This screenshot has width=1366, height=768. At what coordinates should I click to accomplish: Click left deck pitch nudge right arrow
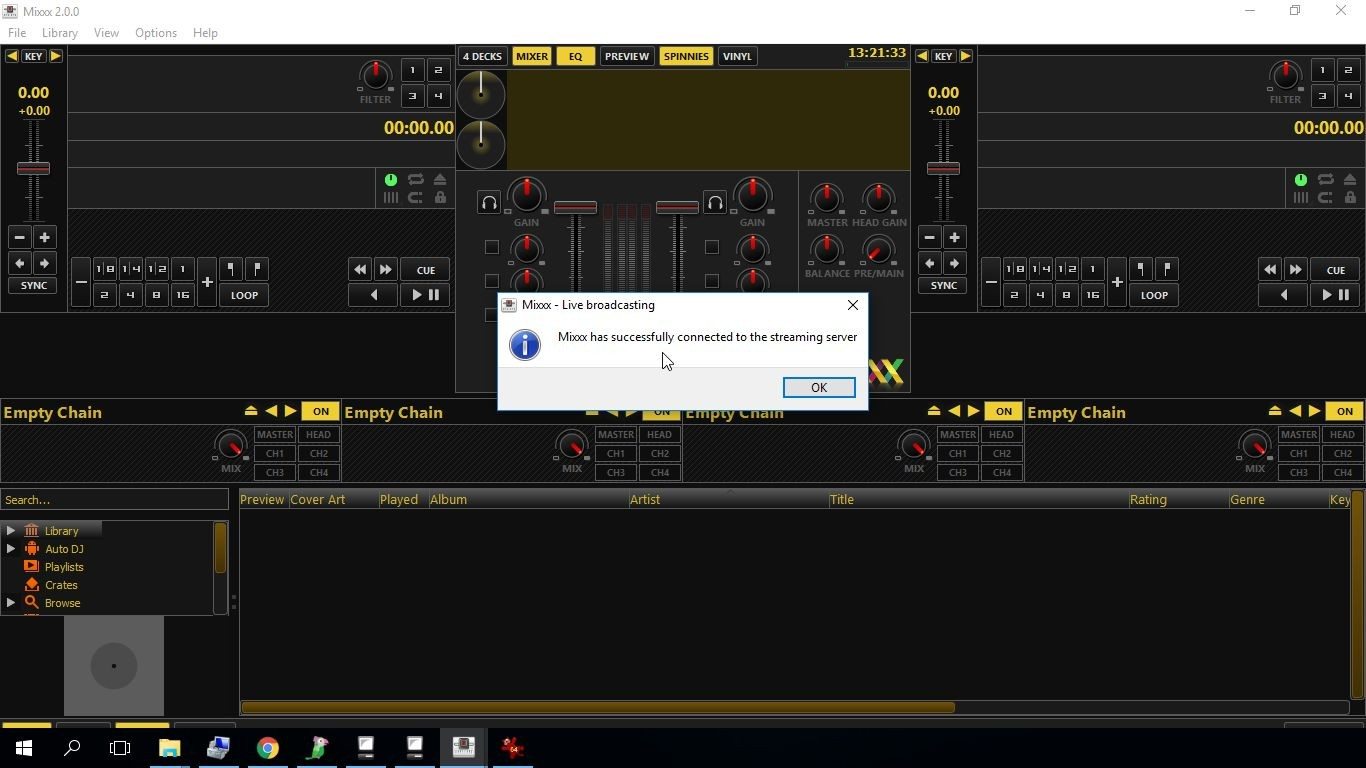point(44,263)
